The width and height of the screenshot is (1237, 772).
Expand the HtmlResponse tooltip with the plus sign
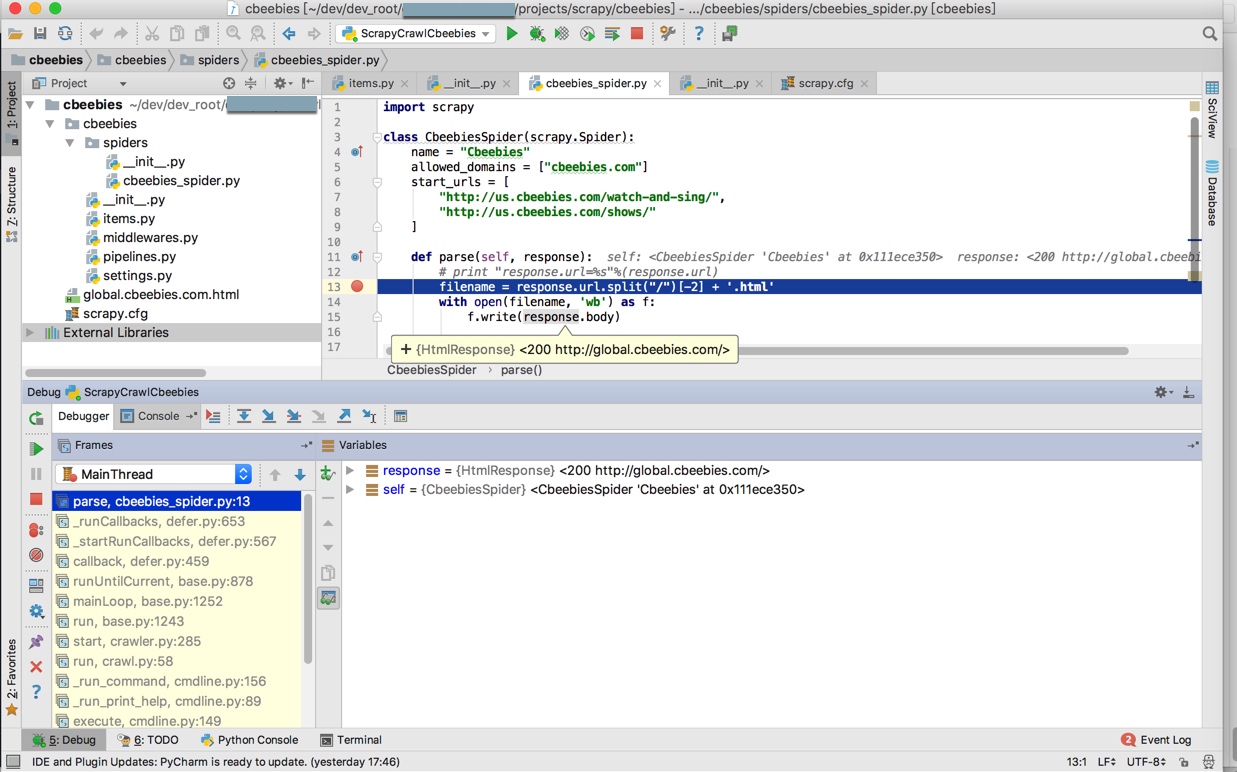[405, 350]
